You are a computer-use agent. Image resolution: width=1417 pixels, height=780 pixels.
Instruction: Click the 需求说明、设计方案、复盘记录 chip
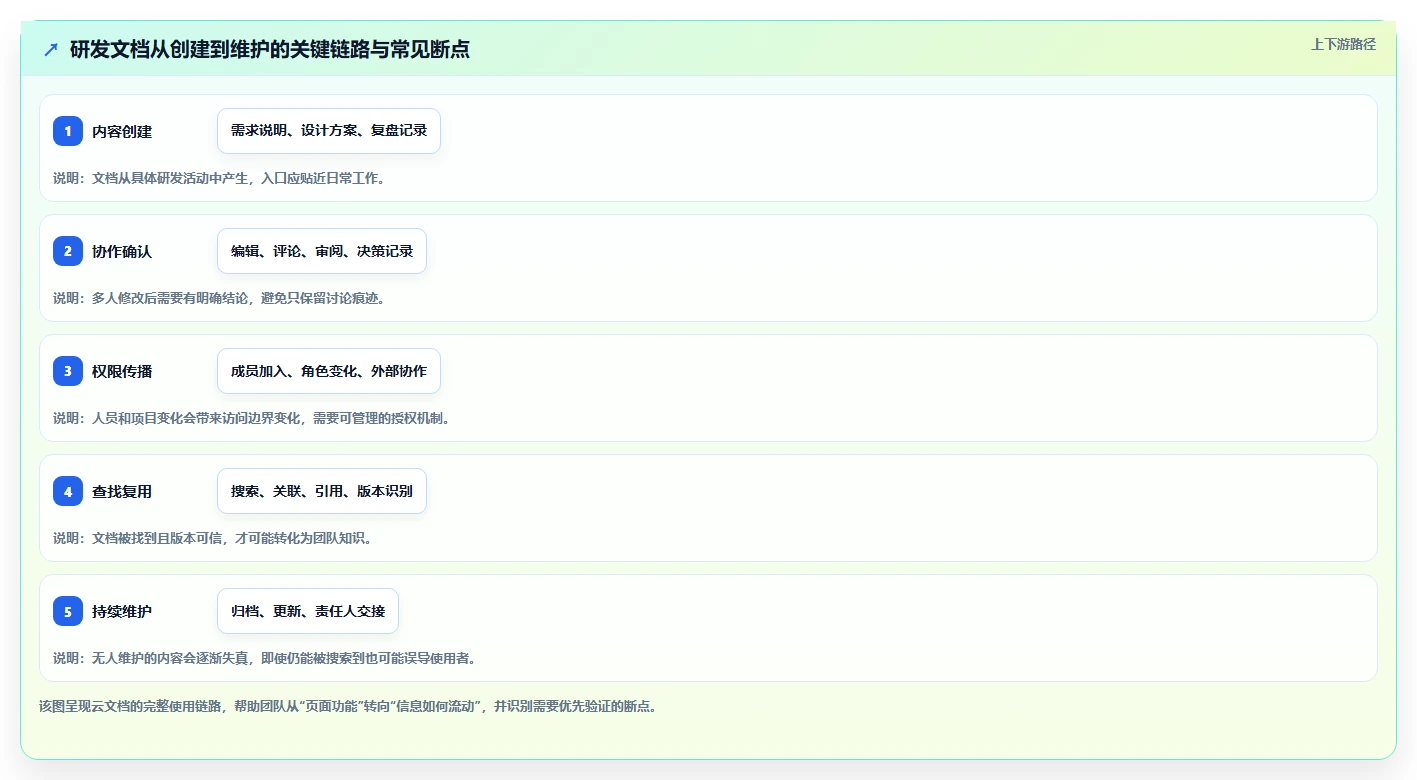pos(329,131)
